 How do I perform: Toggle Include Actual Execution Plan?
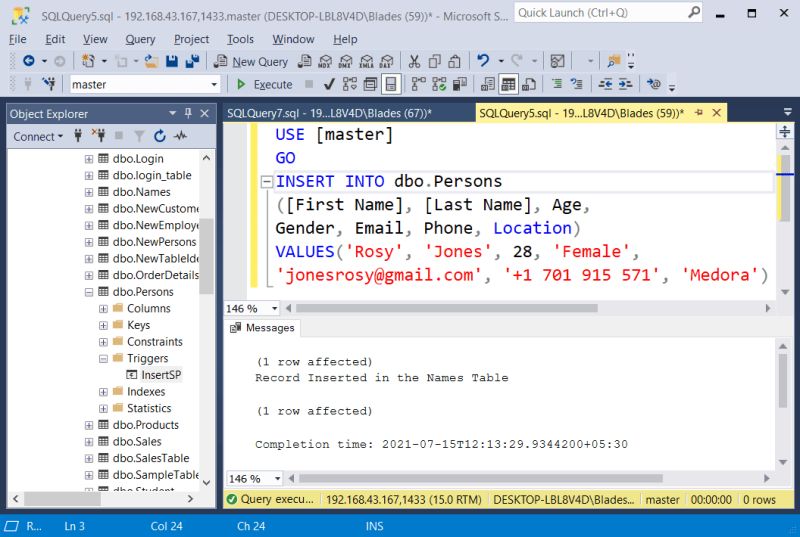(x=418, y=84)
